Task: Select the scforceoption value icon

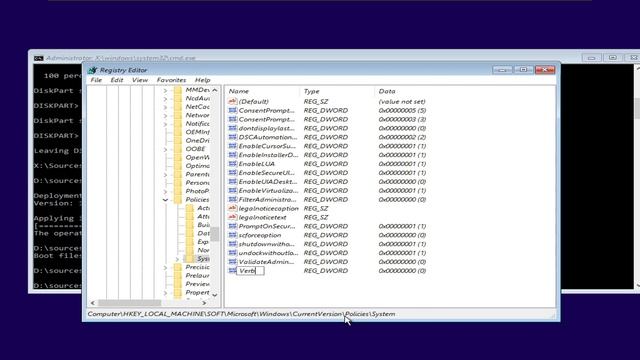Action: click(233, 235)
